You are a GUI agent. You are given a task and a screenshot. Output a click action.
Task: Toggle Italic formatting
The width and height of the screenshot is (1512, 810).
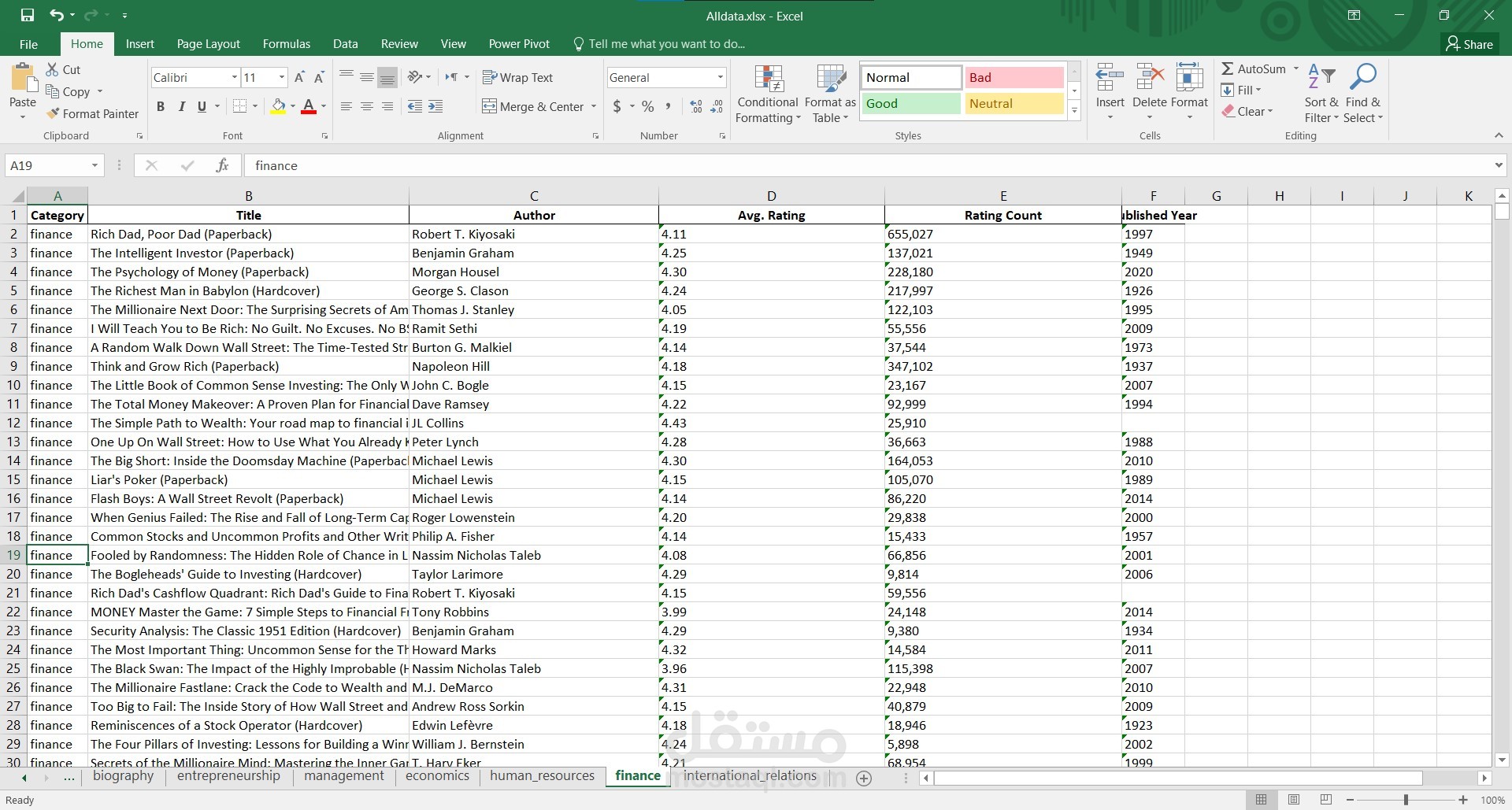181,106
